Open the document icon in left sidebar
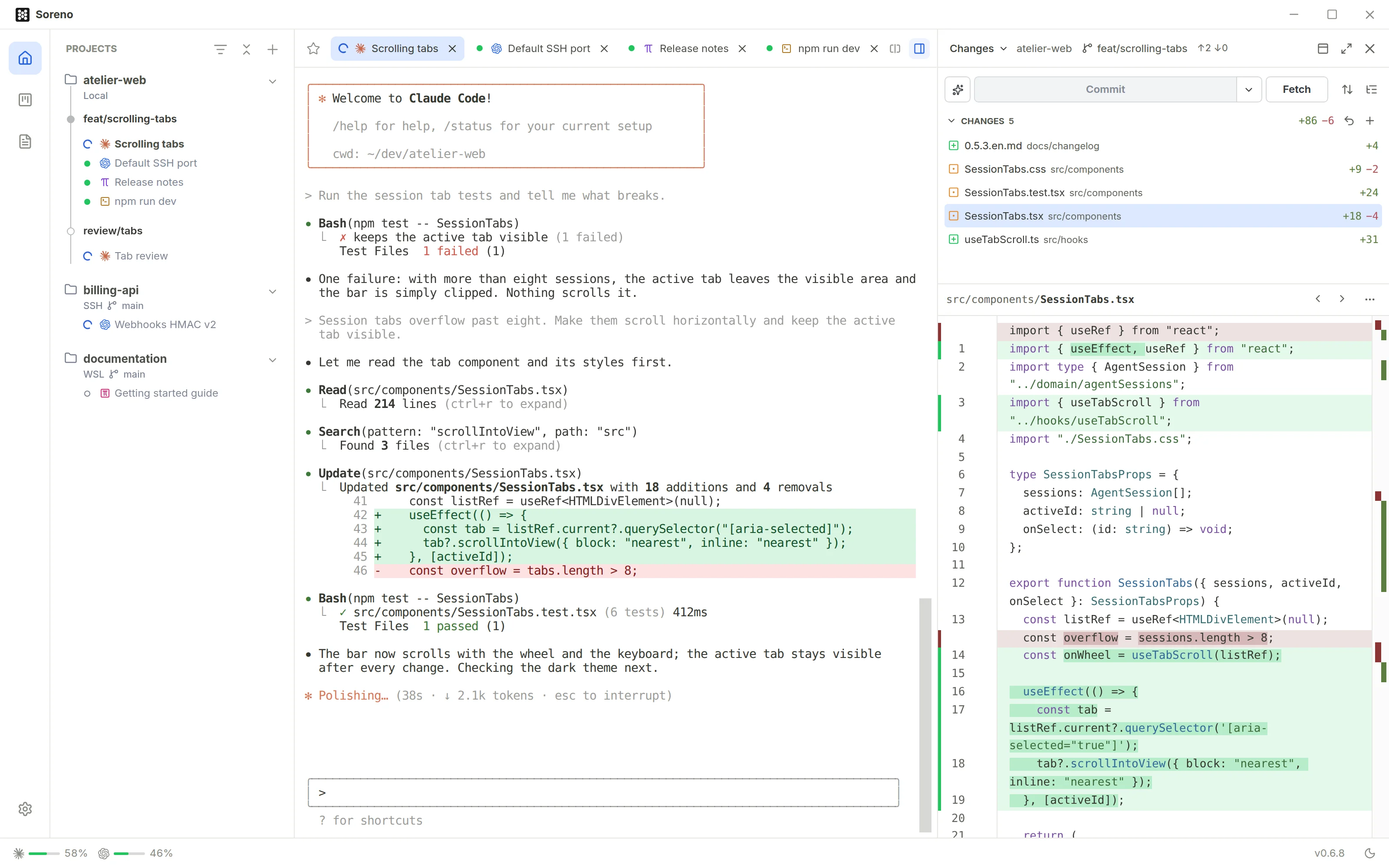This screenshot has height=868, width=1389. point(25,142)
